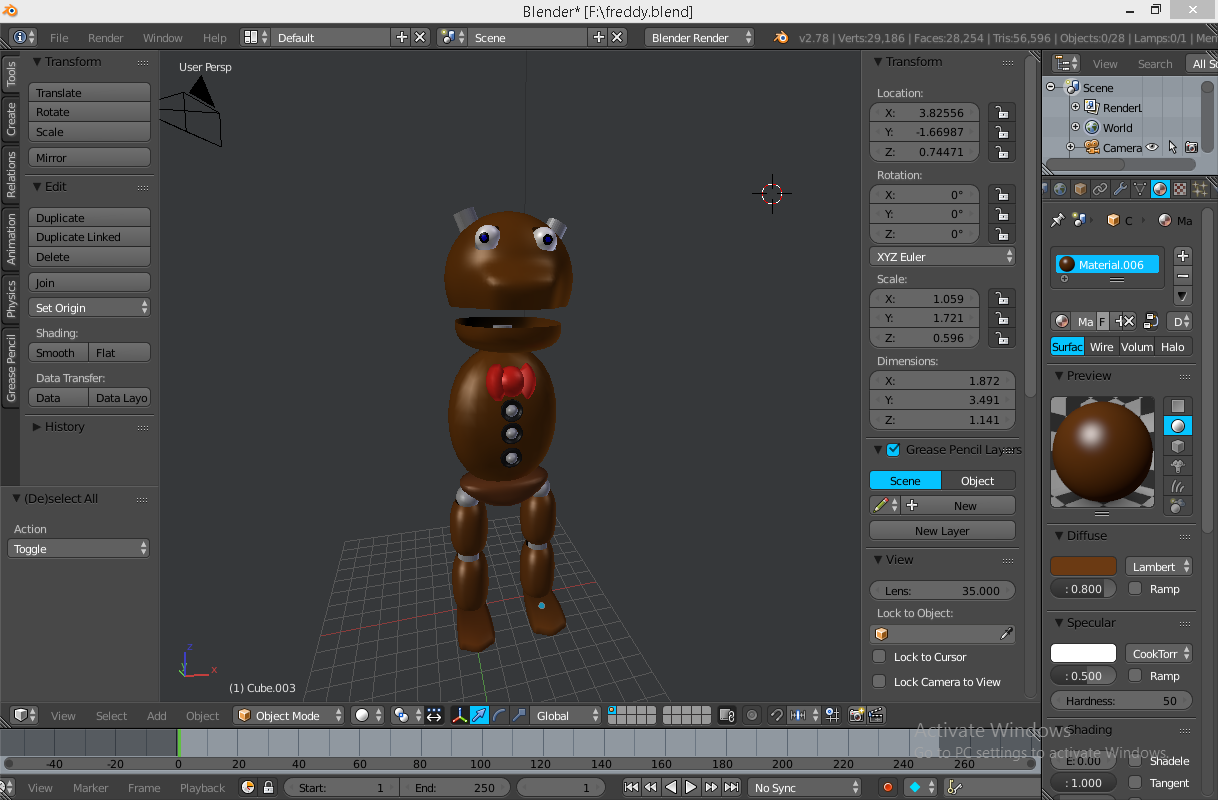Screen dimensions: 1218x800
Task: Open the XYZ Euler rotation mode dropdown
Action: (x=943, y=256)
